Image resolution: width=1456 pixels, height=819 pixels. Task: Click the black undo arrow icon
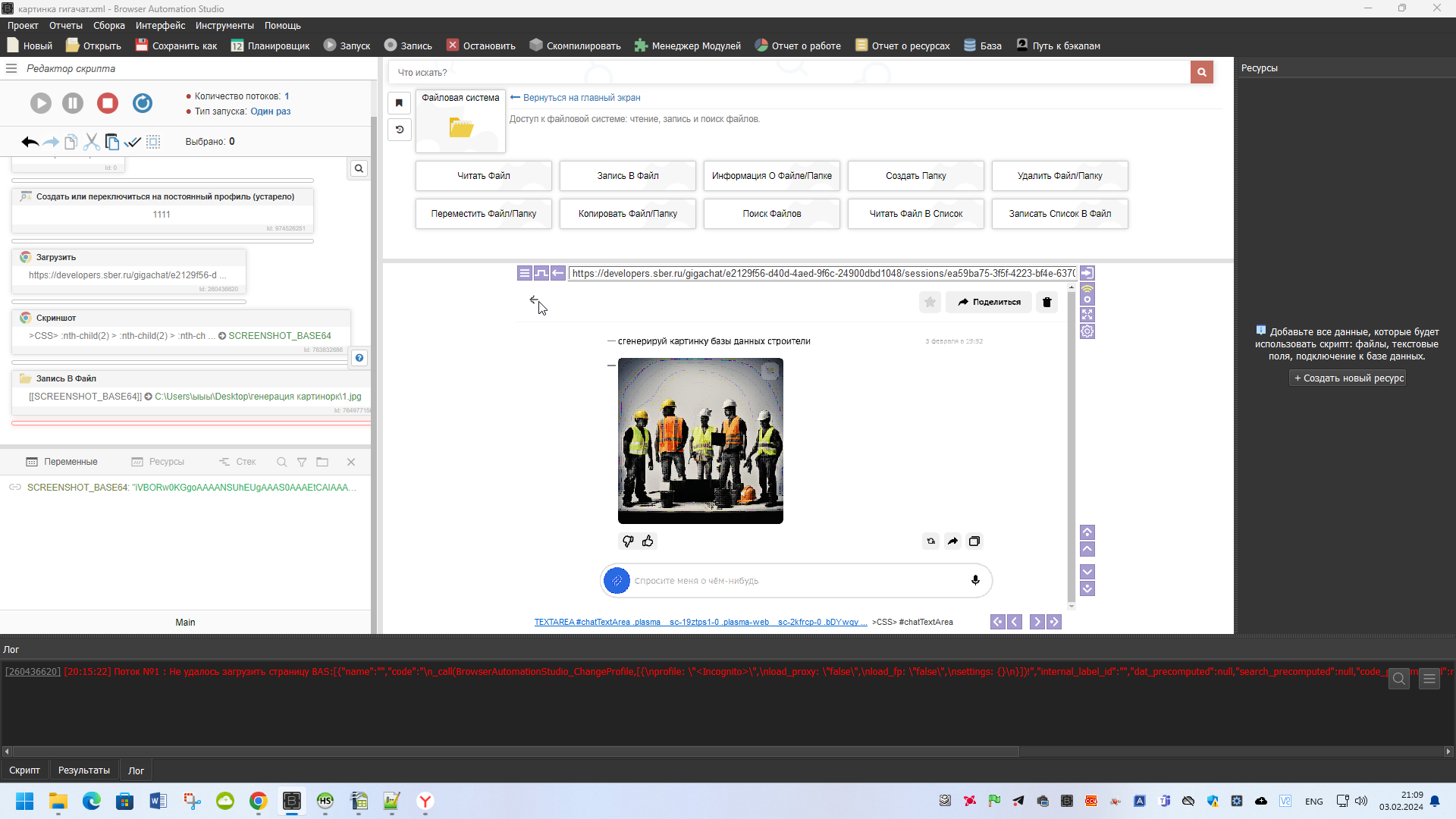tap(30, 142)
